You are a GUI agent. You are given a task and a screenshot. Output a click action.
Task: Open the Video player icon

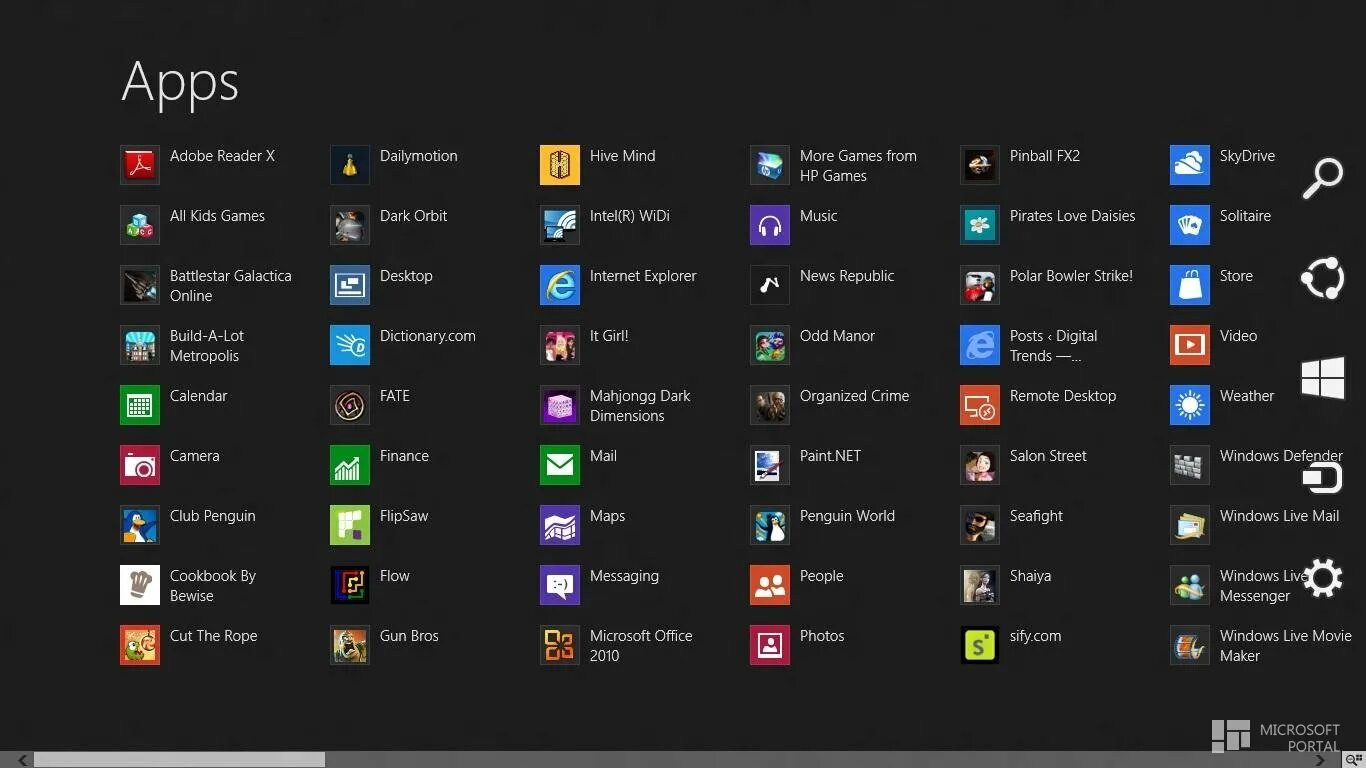1190,345
